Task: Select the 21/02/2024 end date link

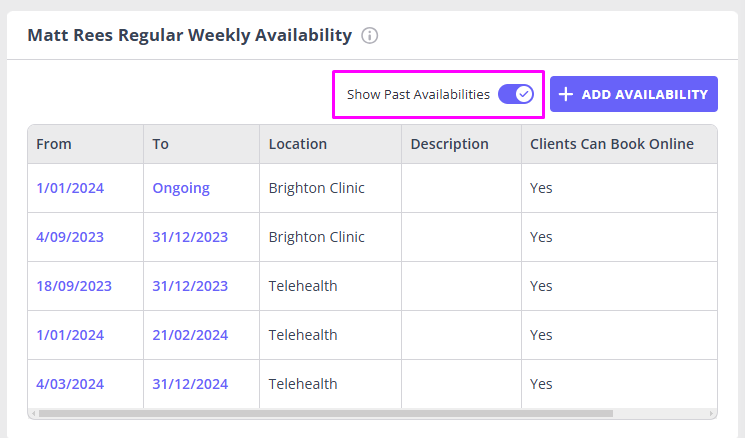Action: (x=190, y=335)
